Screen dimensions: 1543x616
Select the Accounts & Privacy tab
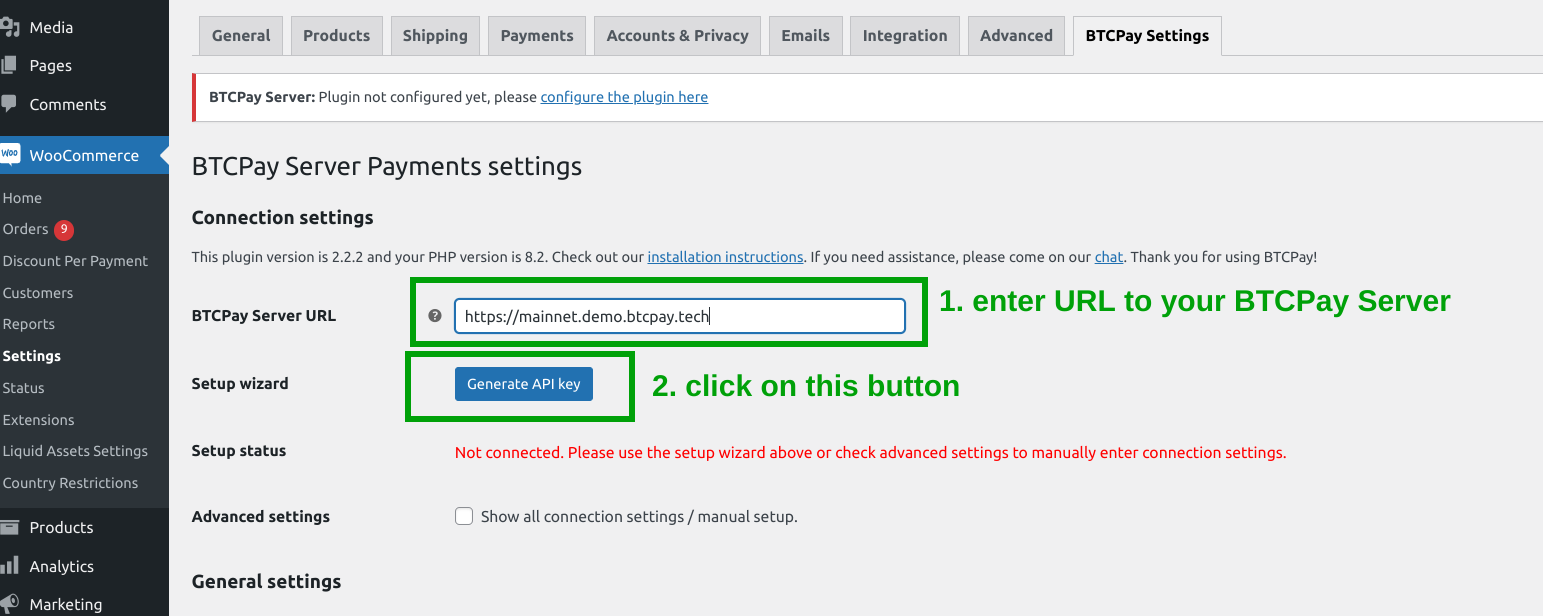677,35
